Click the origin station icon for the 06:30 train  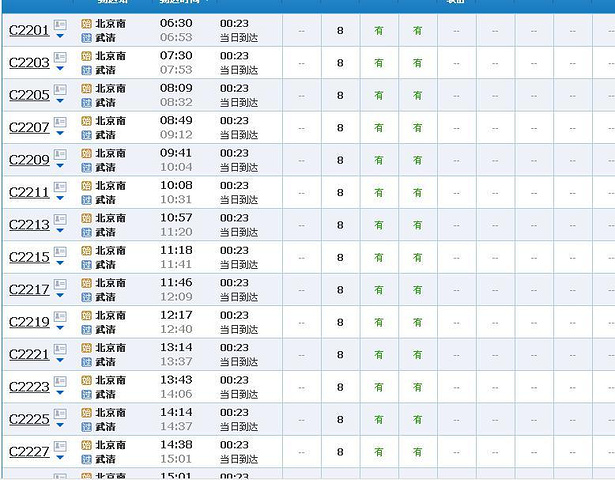point(86,23)
